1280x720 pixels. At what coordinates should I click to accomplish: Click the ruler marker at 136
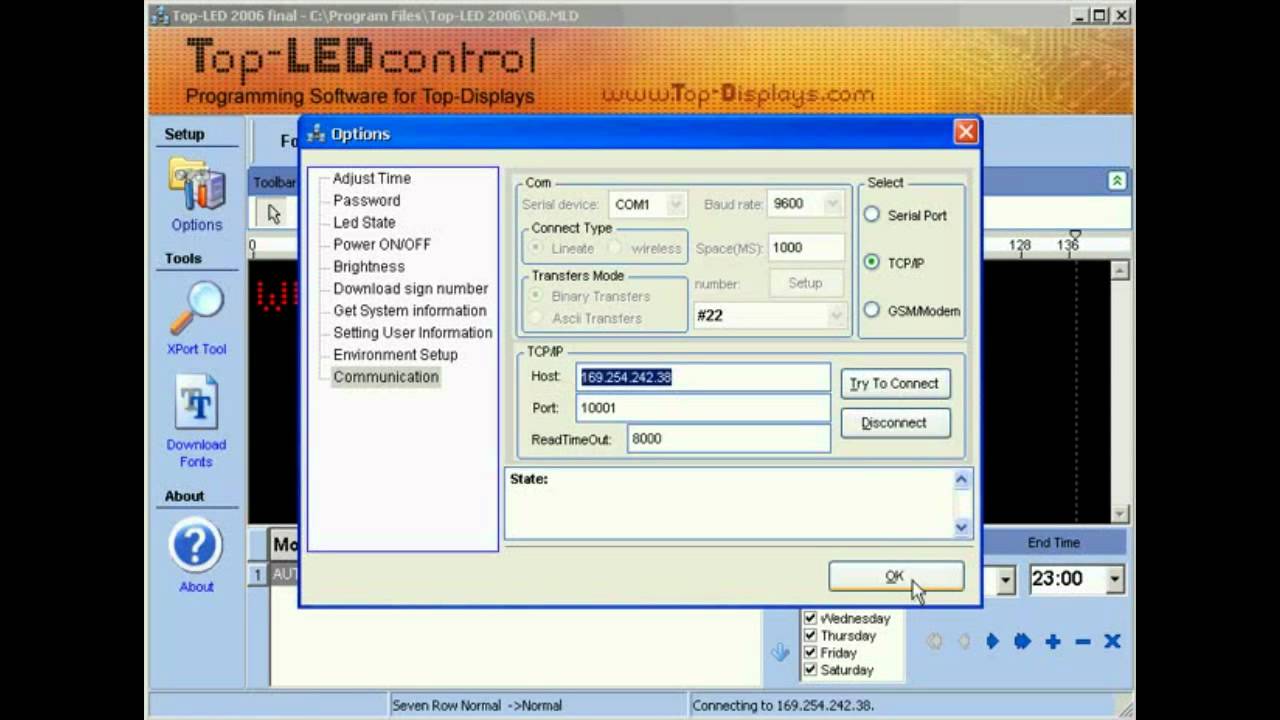tap(1075, 236)
